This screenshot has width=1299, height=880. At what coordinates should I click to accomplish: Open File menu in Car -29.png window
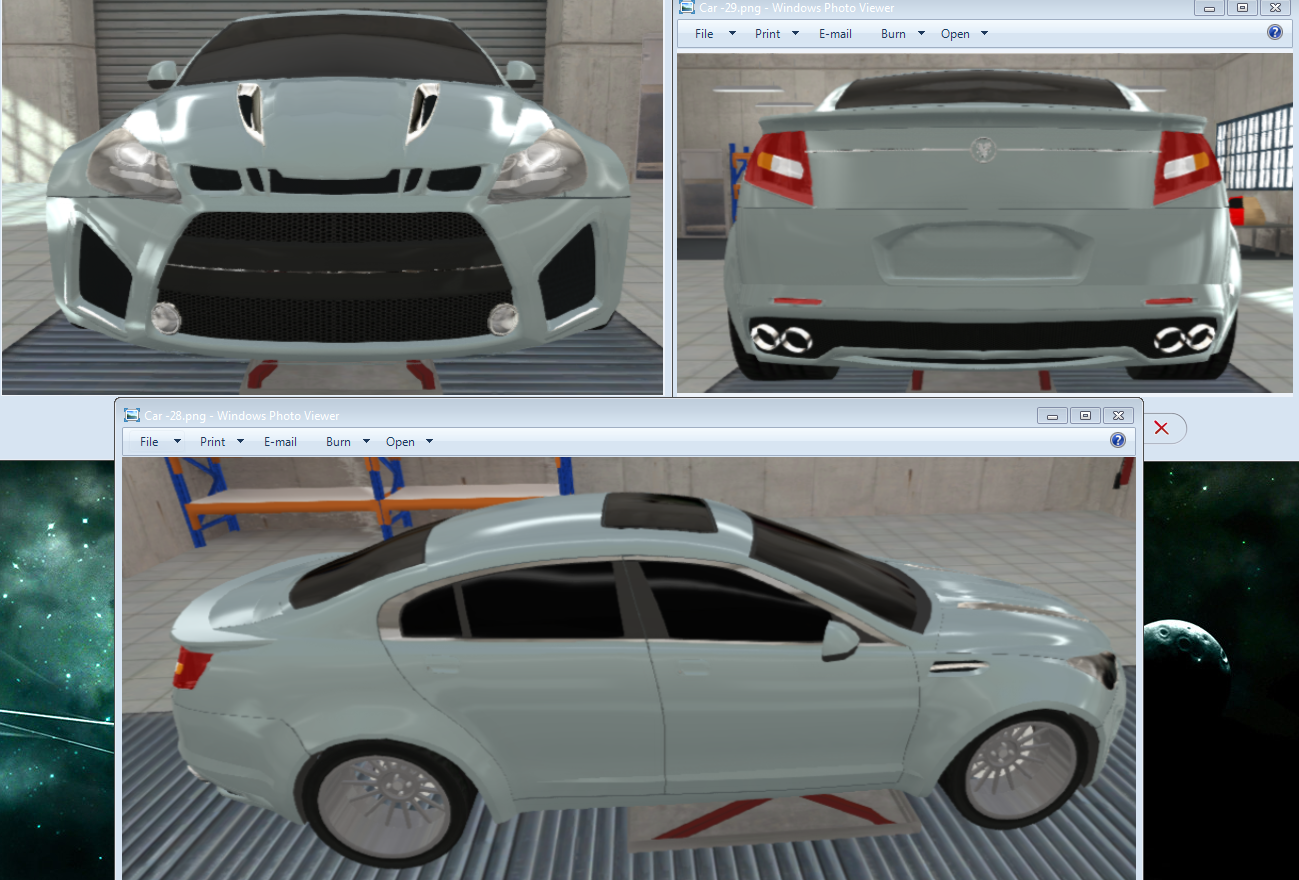[704, 33]
